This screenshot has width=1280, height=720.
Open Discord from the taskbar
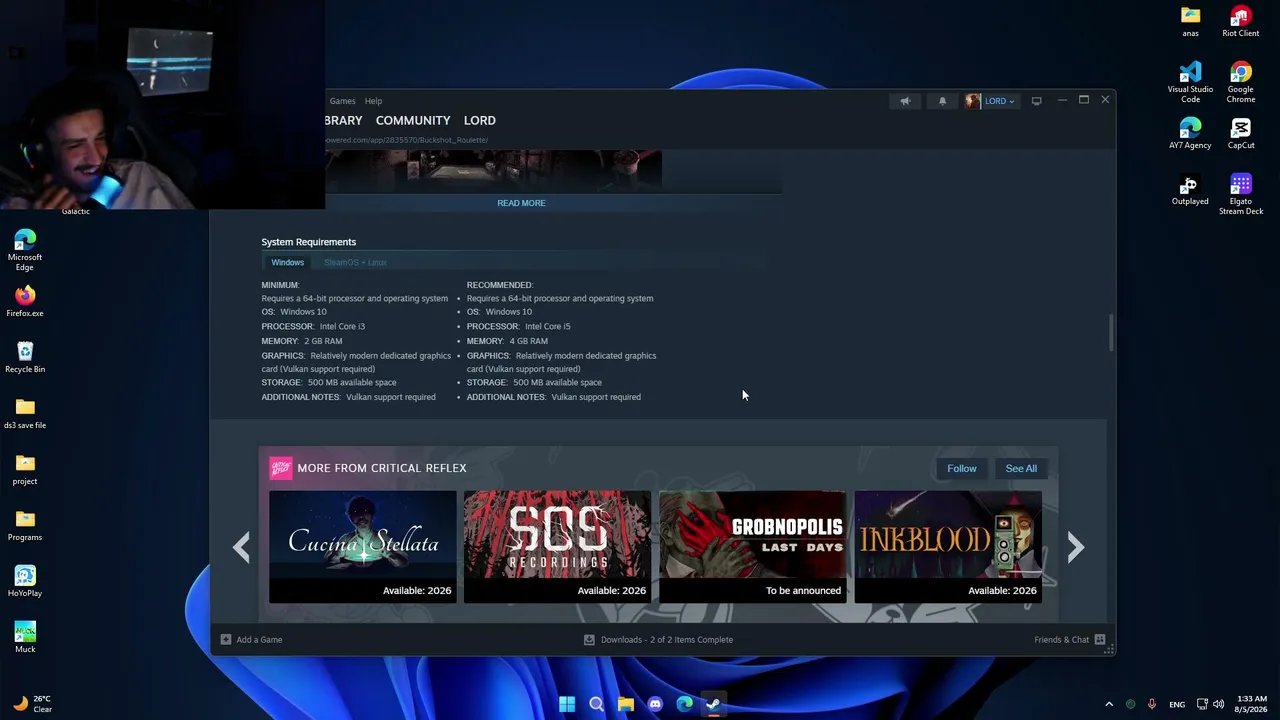coord(655,704)
